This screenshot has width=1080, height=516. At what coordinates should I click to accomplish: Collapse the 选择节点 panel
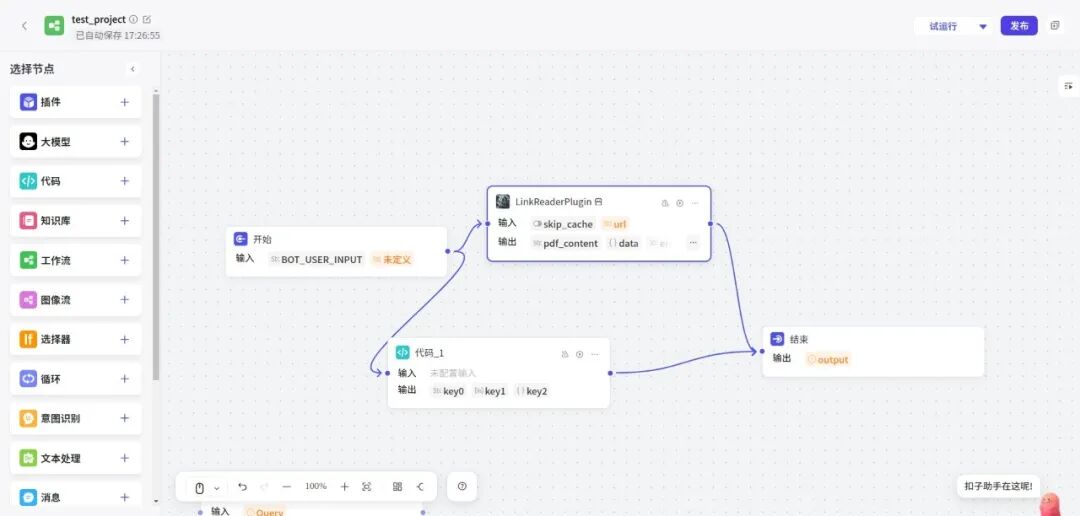(x=133, y=69)
